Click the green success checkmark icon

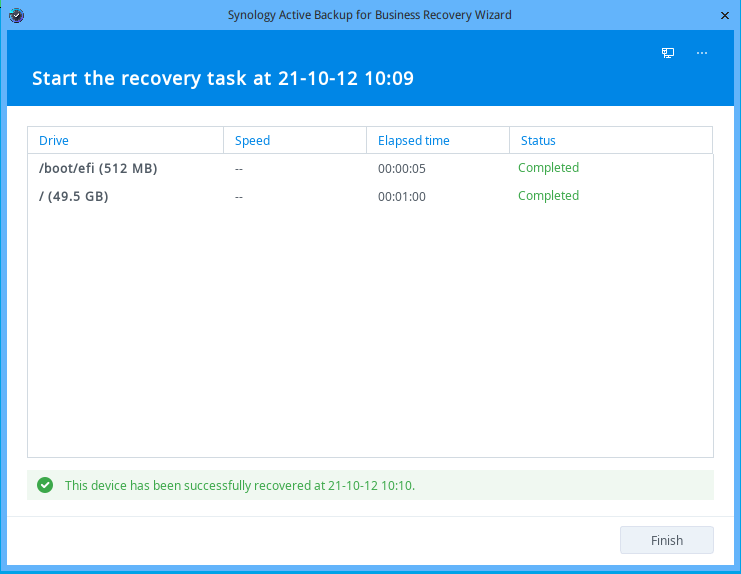point(44,485)
